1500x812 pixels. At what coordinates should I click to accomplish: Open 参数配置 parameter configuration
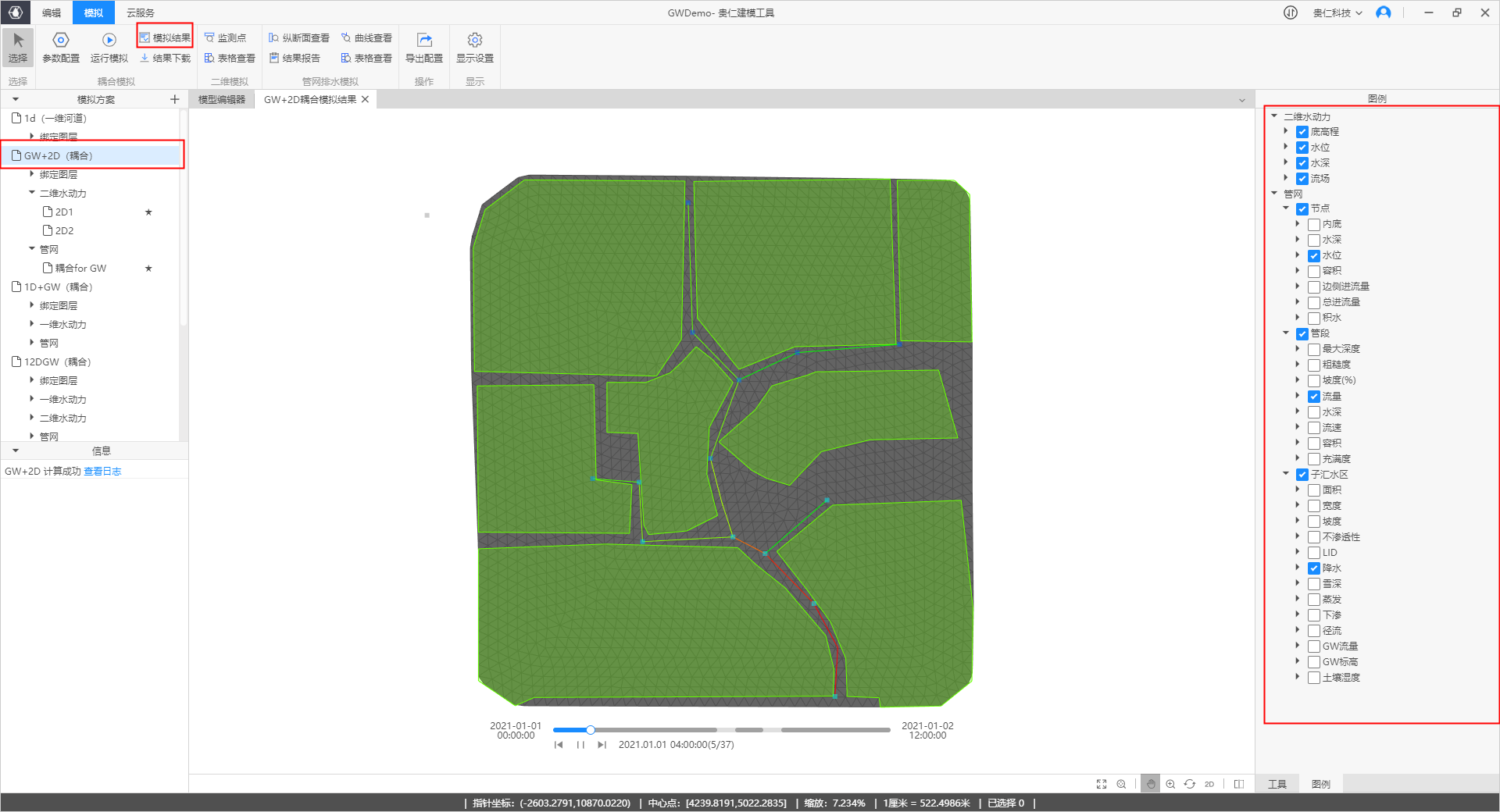pos(60,40)
